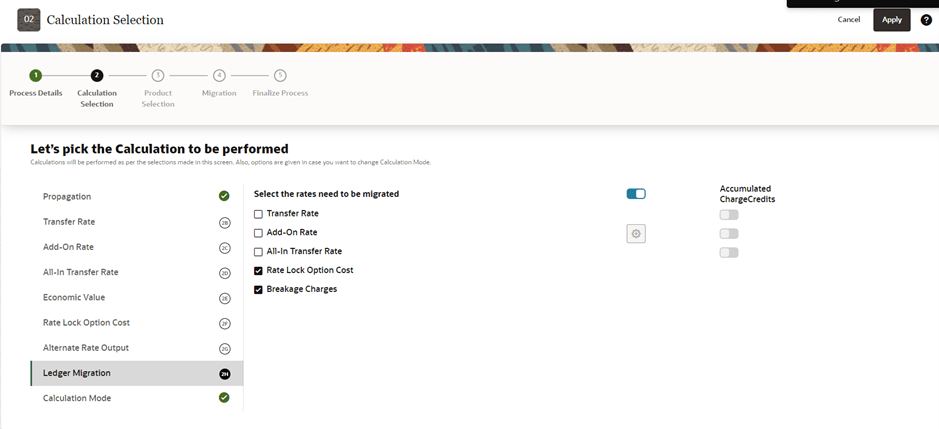Enable Accumulated ChargeCredits toggle for Transfer Rate
This screenshot has height=429, width=939.
pyautogui.click(x=729, y=214)
